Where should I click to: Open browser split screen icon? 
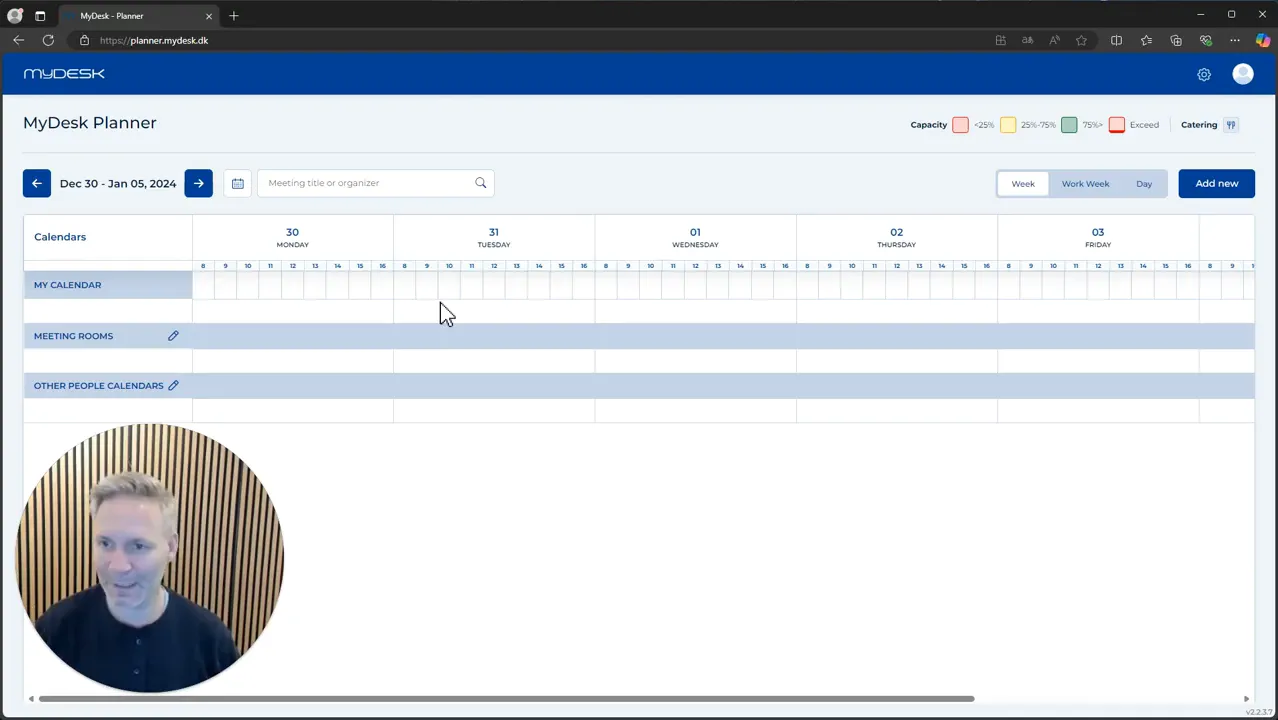[1116, 40]
